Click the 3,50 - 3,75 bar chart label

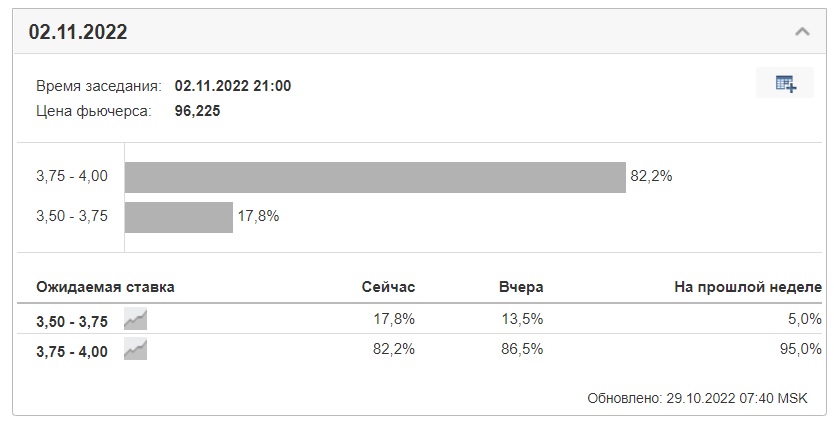point(72,216)
